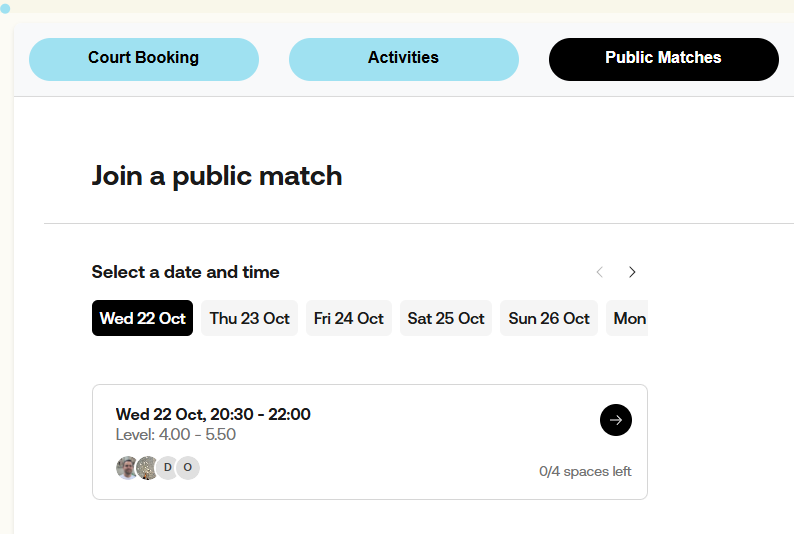Select the Thu 23 Oct date chip
794x534 pixels.
click(249, 318)
